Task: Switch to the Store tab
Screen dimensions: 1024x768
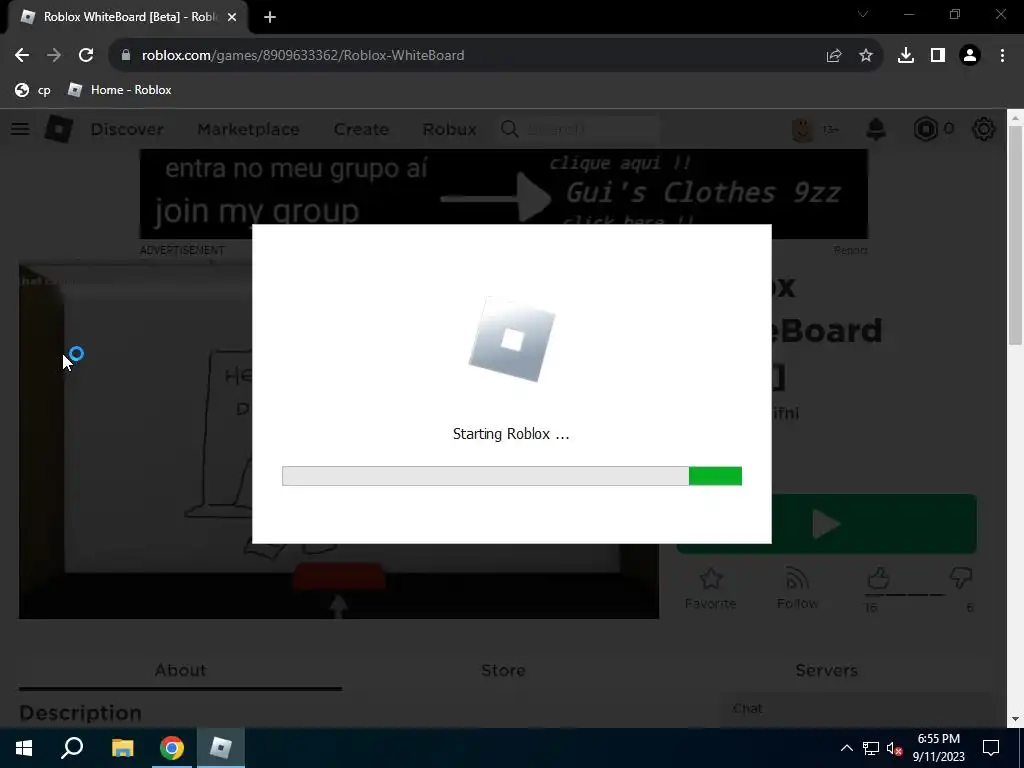Action: tap(503, 671)
